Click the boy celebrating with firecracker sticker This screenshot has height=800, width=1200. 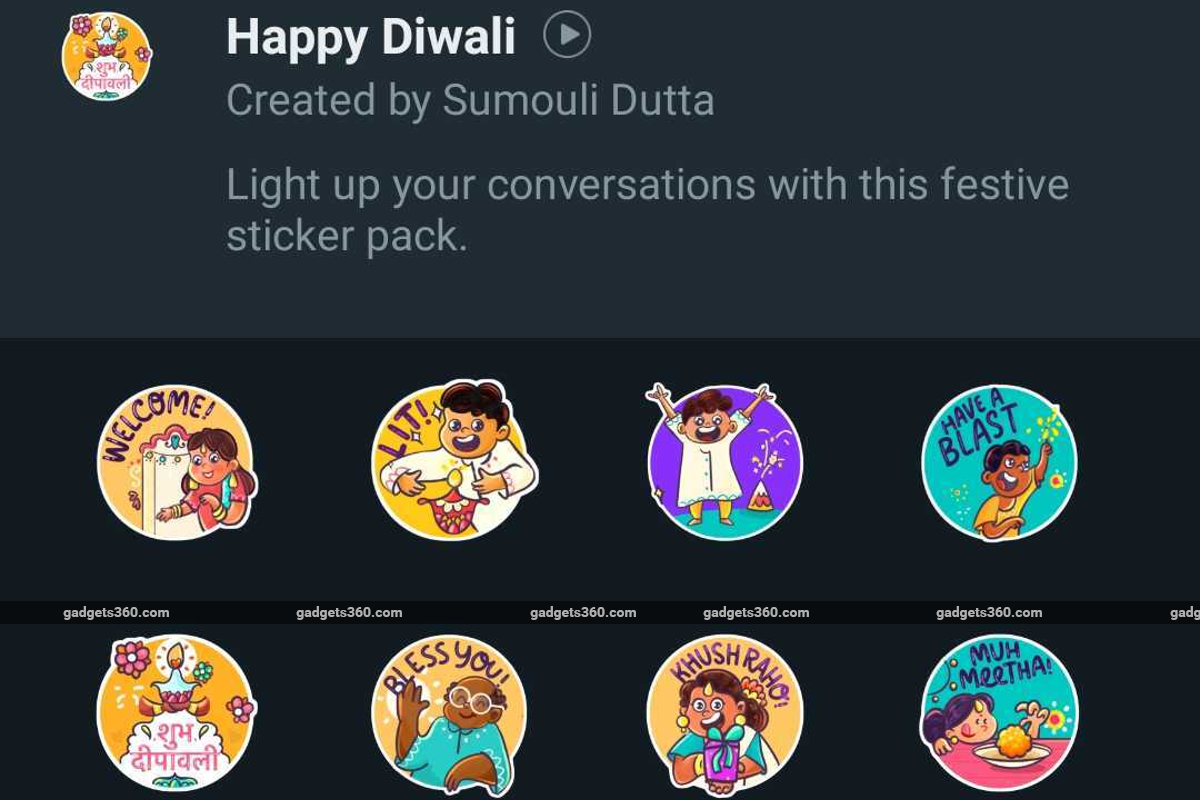[x=724, y=460]
